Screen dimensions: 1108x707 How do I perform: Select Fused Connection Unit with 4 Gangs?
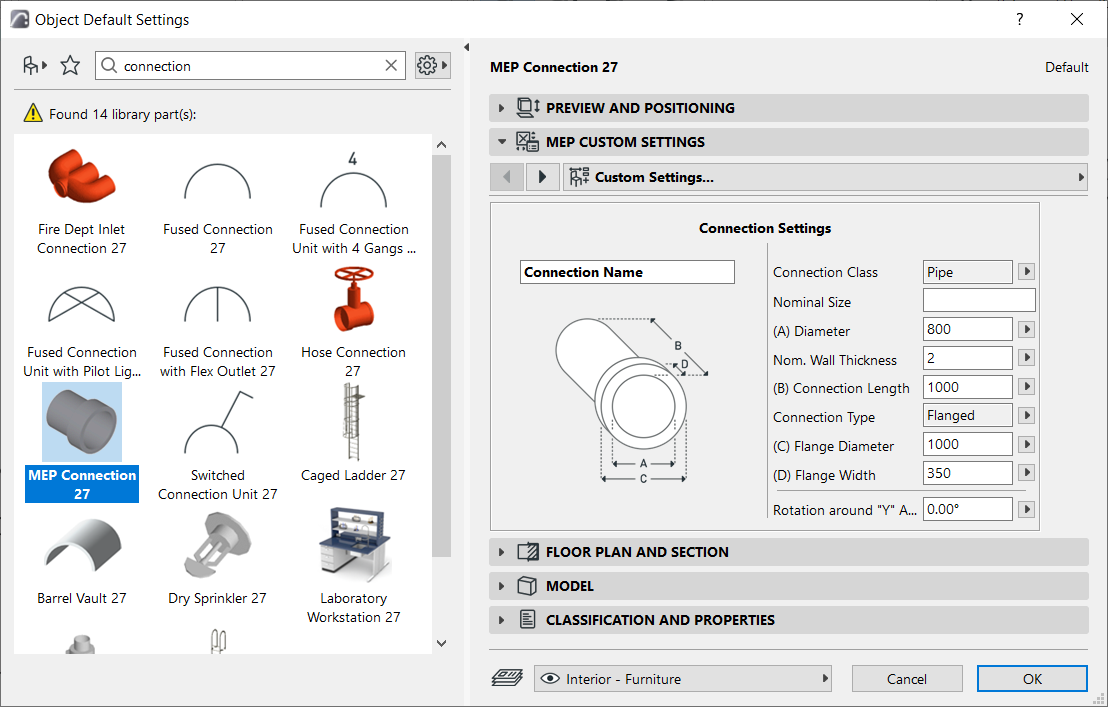(x=353, y=202)
